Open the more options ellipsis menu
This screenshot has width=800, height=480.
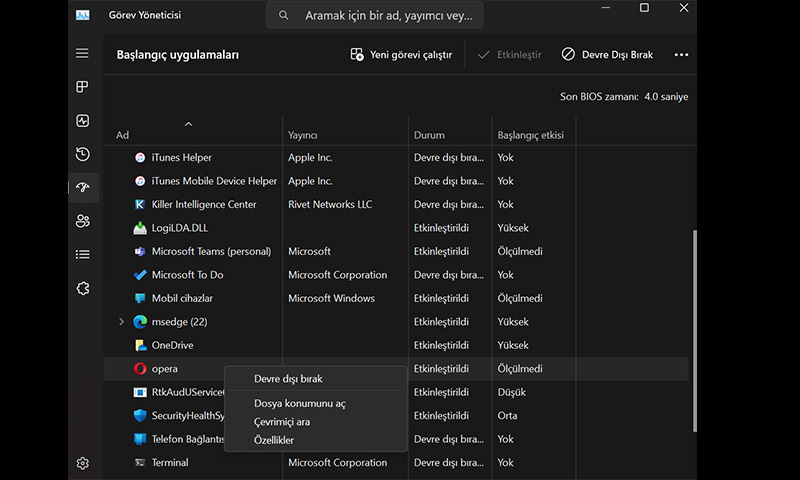click(681, 55)
